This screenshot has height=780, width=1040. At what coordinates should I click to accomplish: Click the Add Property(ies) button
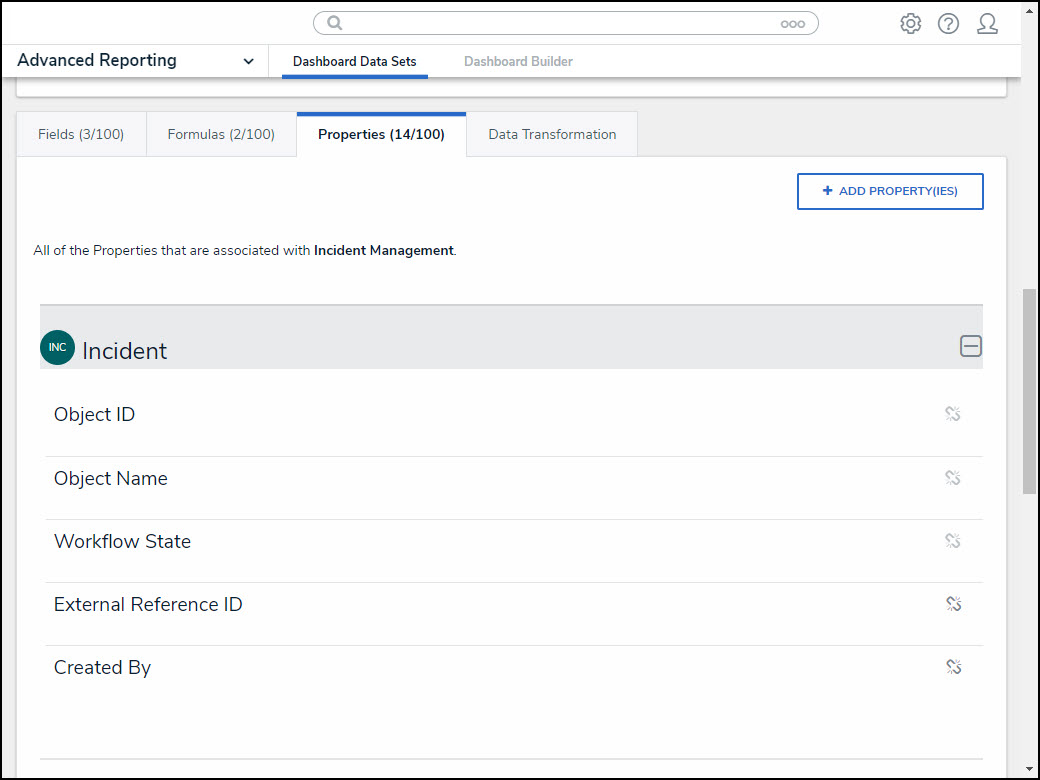[x=890, y=191]
